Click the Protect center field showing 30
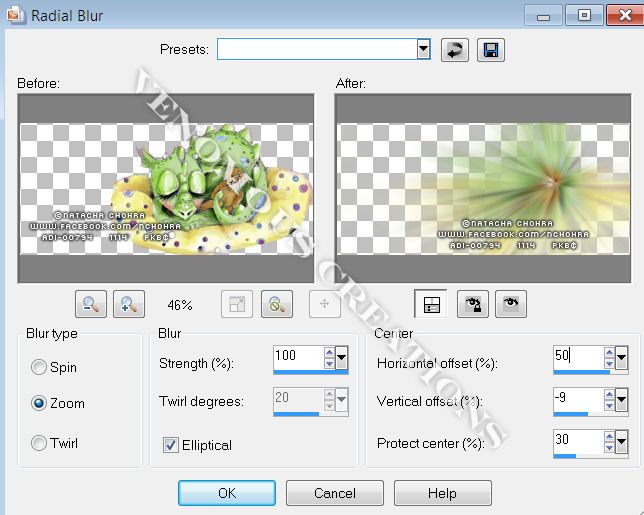The height and width of the screenshot is (515, 644). (x=579, y=441)
